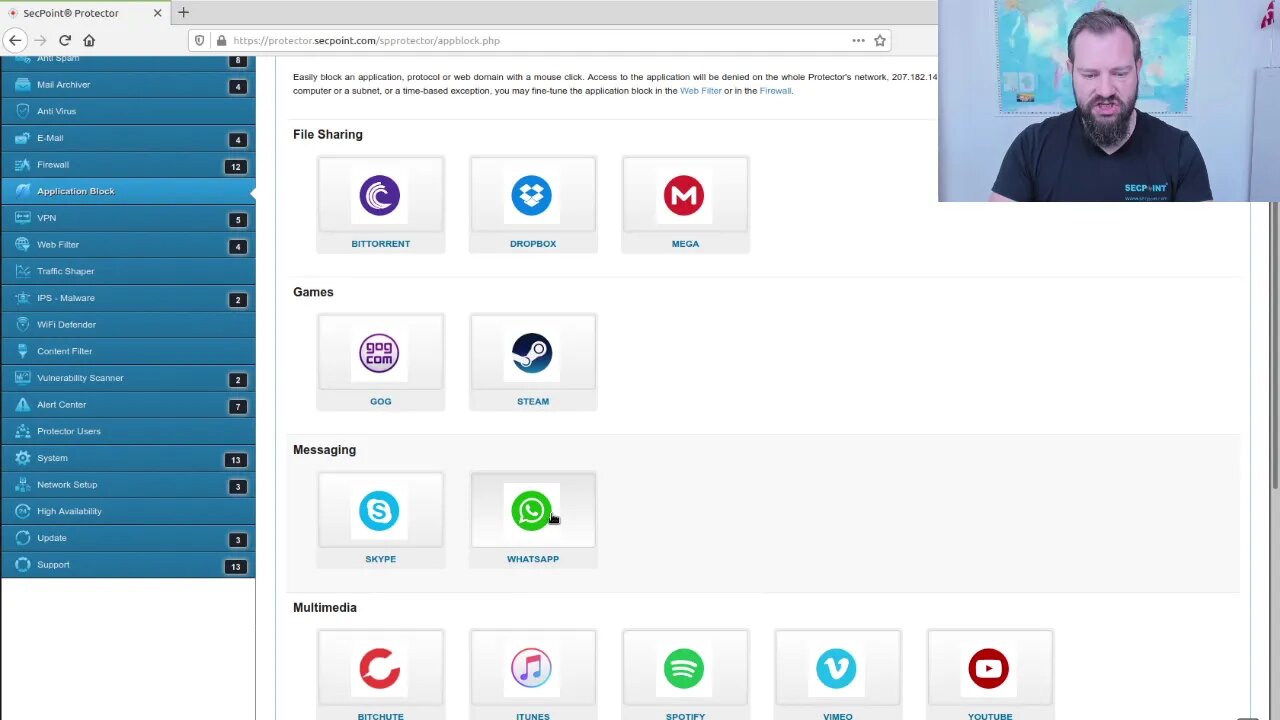Select the MEGA file sharing icon
This screenshot has height=720, width=1280.
(x=684, y=196)
